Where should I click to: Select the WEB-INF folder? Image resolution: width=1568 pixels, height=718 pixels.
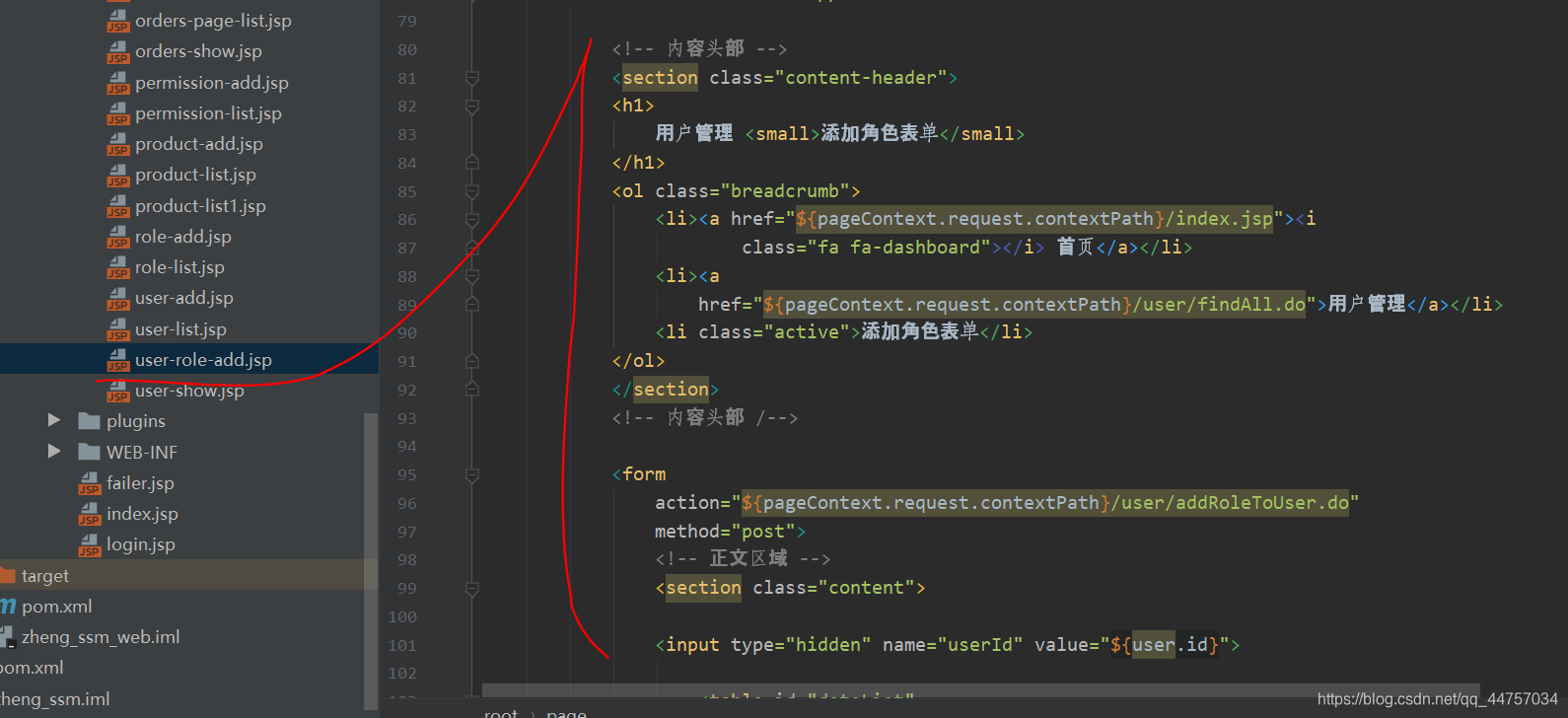pyautogui.click(x=142, y=452)
